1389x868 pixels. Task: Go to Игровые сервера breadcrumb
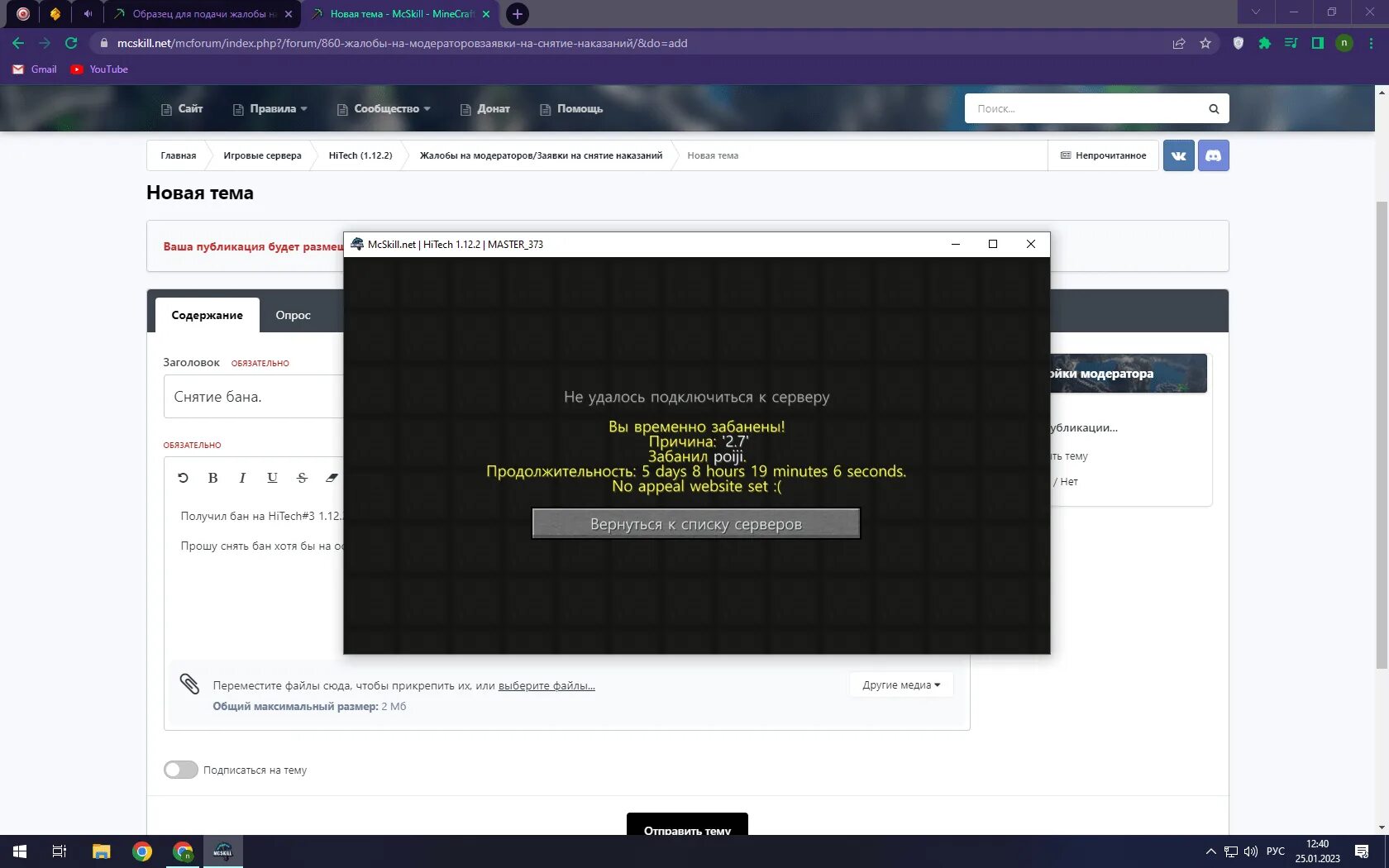point(262,155)
